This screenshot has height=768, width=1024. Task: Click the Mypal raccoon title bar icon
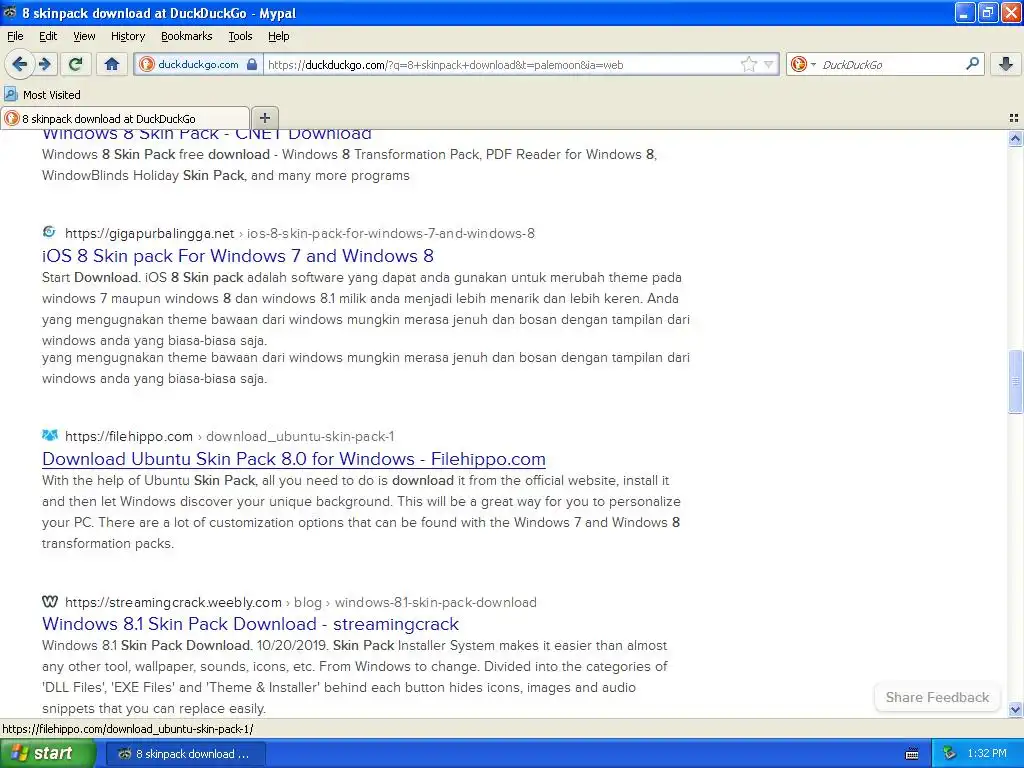coord(10,12)
